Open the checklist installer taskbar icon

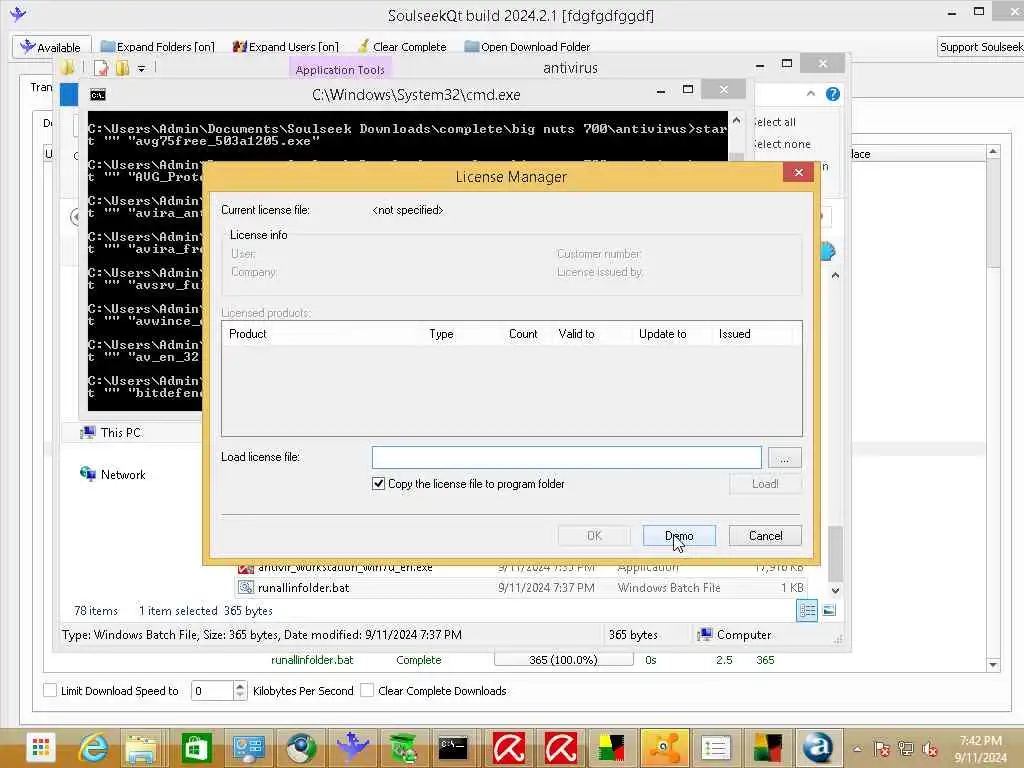(716, 748)
